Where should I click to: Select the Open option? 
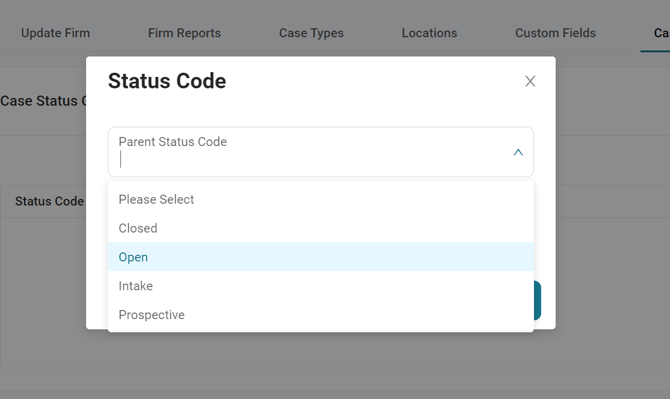click(320, 257)
